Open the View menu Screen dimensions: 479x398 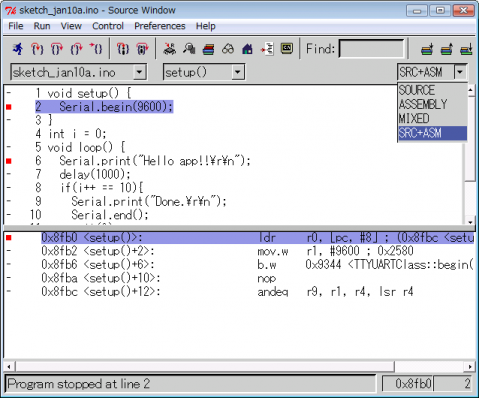(x=71, y=26)
